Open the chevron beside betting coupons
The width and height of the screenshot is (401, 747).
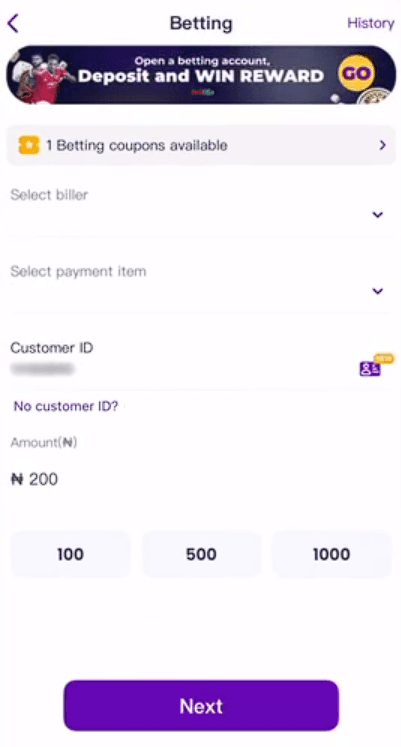(382, 145)
